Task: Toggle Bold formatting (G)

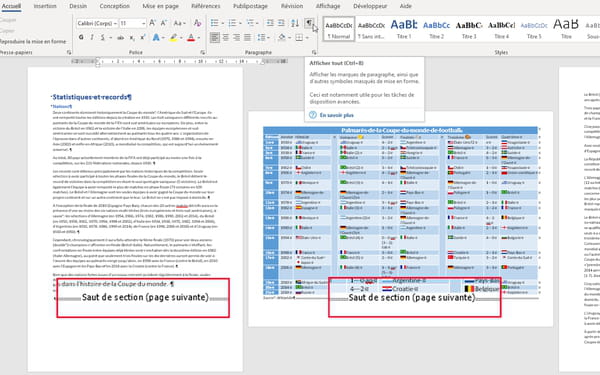Action: tap(81, 38)
